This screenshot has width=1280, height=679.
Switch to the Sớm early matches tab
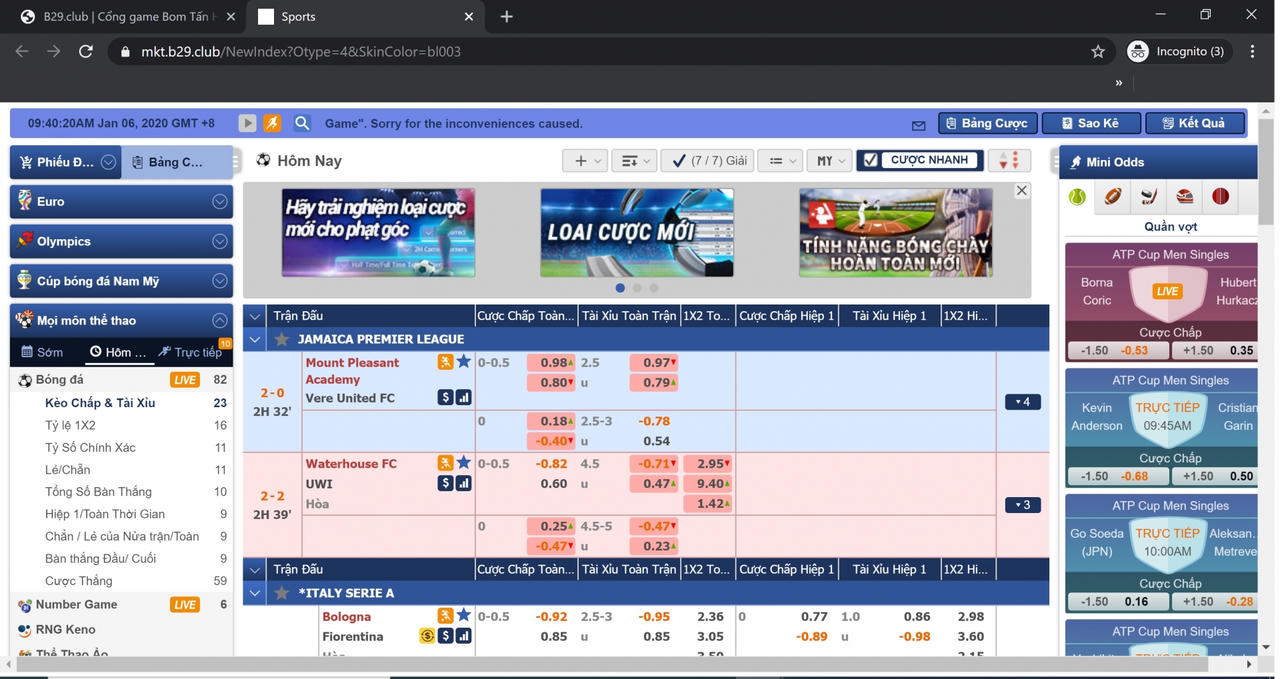pyautogui.click(x=42, y=352)
